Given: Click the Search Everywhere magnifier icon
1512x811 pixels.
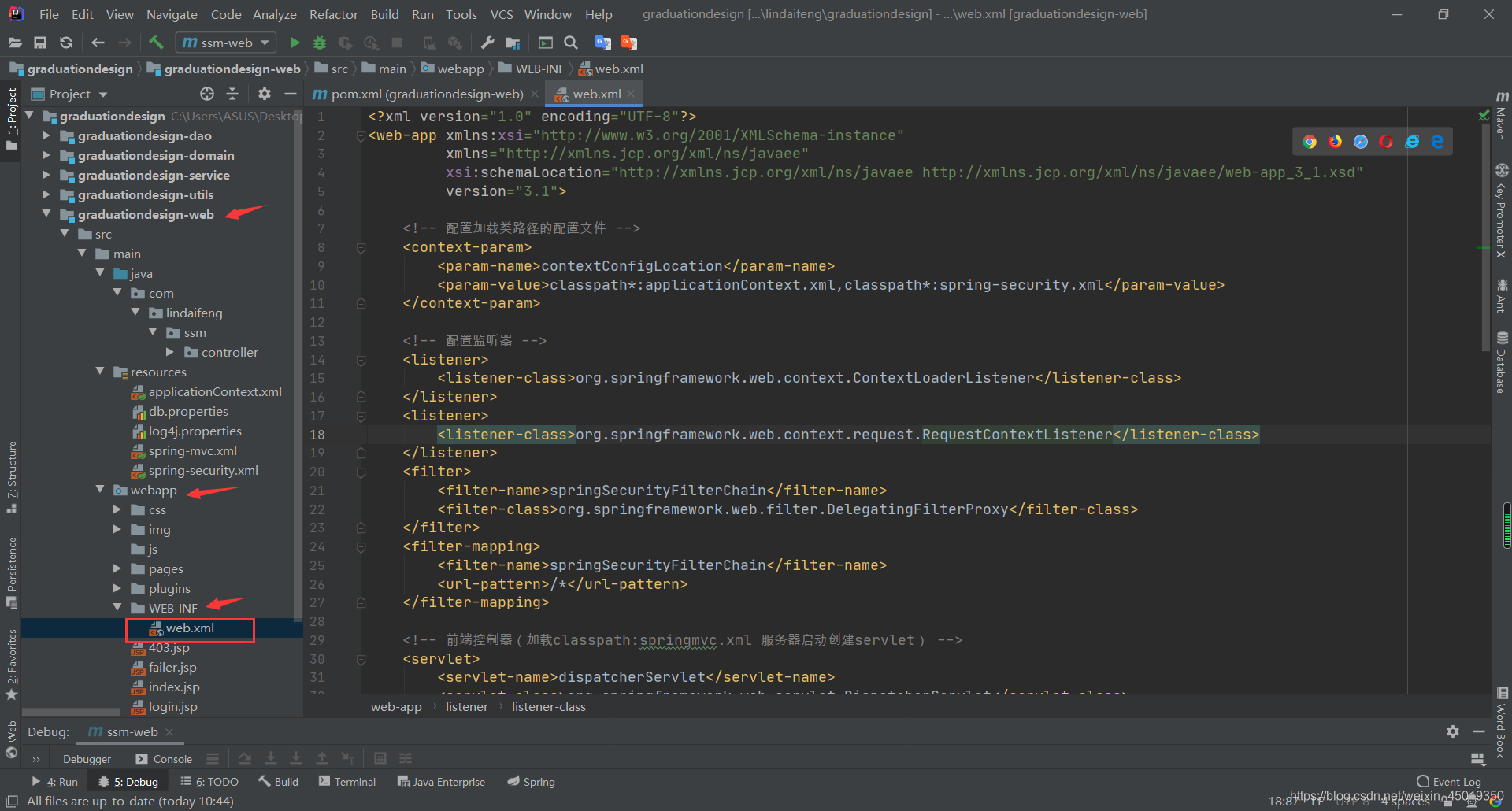Looking at the screenshot, I should [571, 43].
